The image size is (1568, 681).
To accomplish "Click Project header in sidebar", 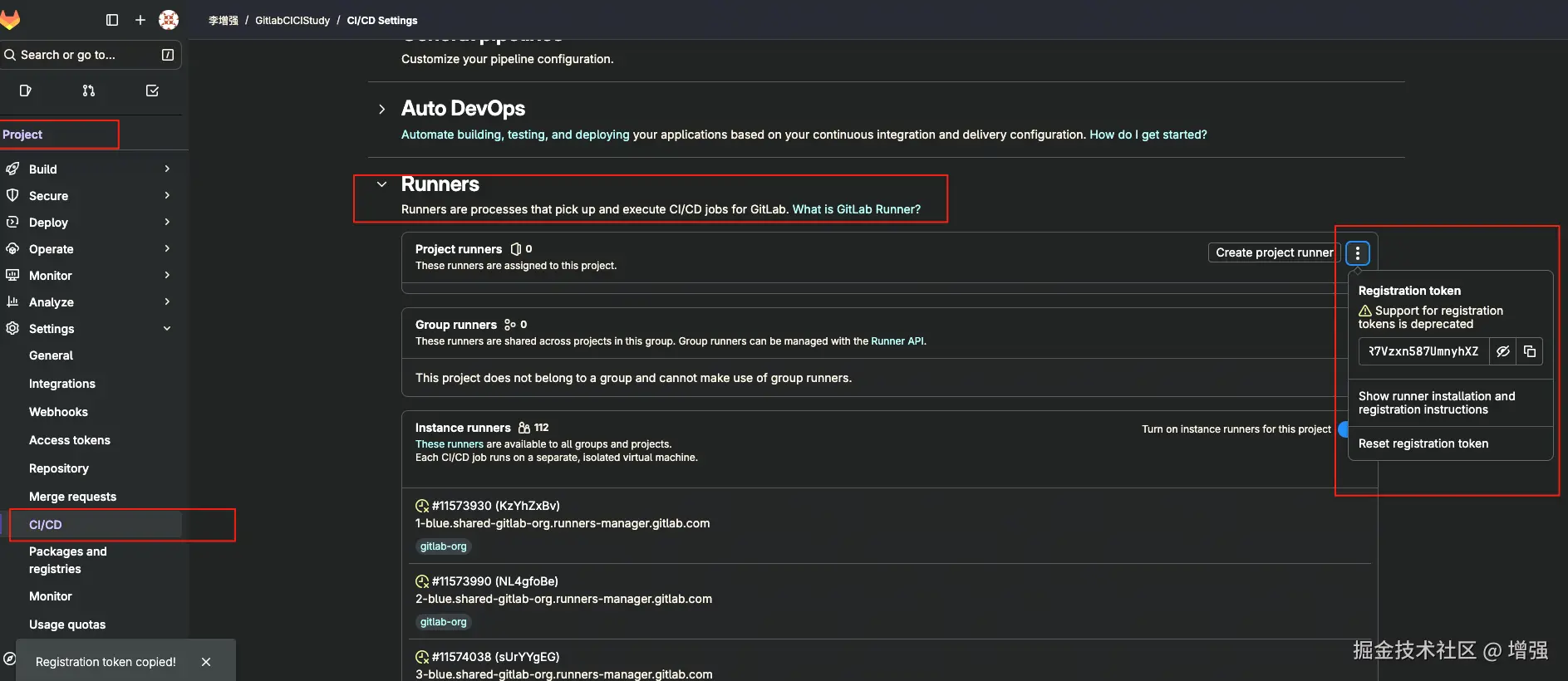I will pyautogui.click(x=22, y=135).
